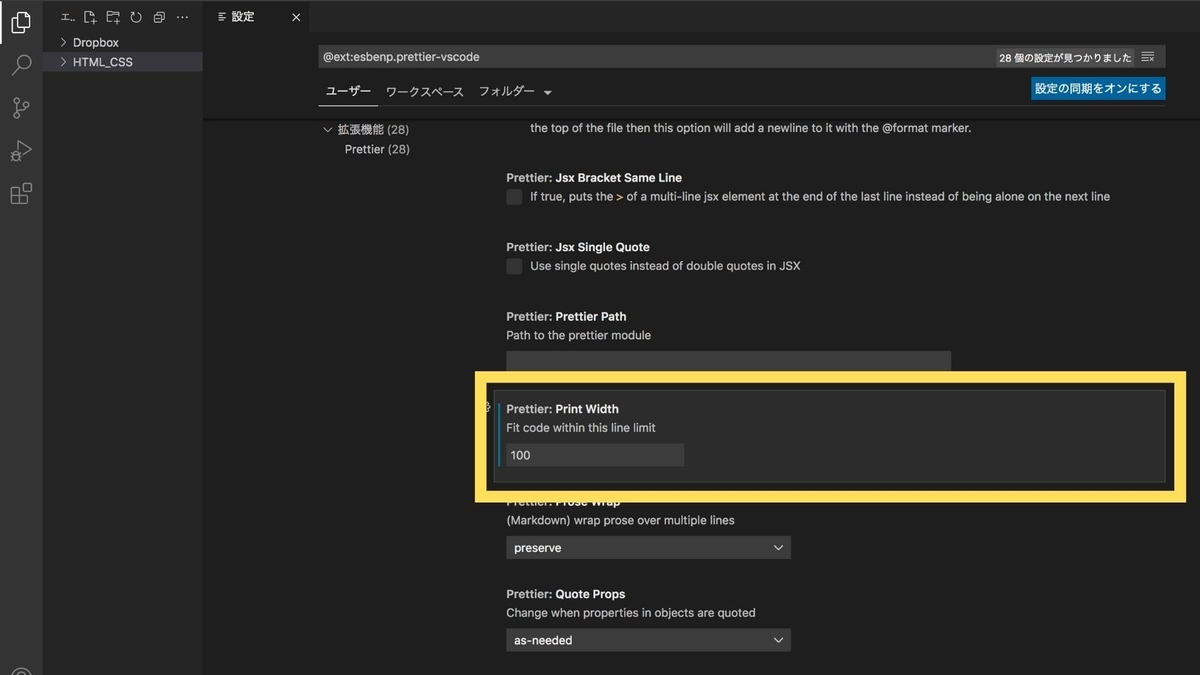The height and width of the screenshot is (675, 1200).
Task: Open Explorer more actions ellipsis menu
Action: [182, 17]
